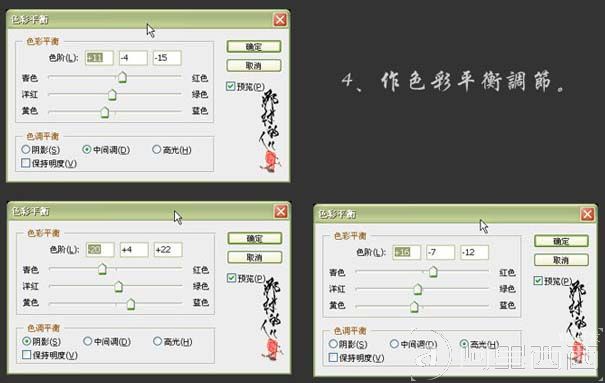The height and width of the screenshot is (383, 605).
Task: Click the 蓝色 label in the +22 dialog
Action: (x=200, y=302)
